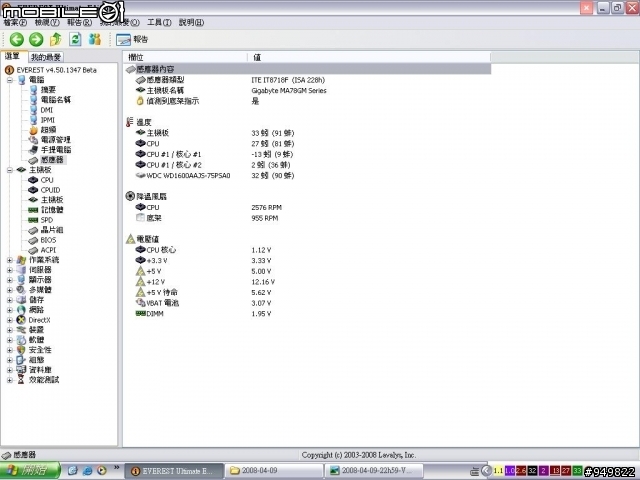
Task: Click the VBAT 電池 battery icon
Action: (x=140, y=303)
